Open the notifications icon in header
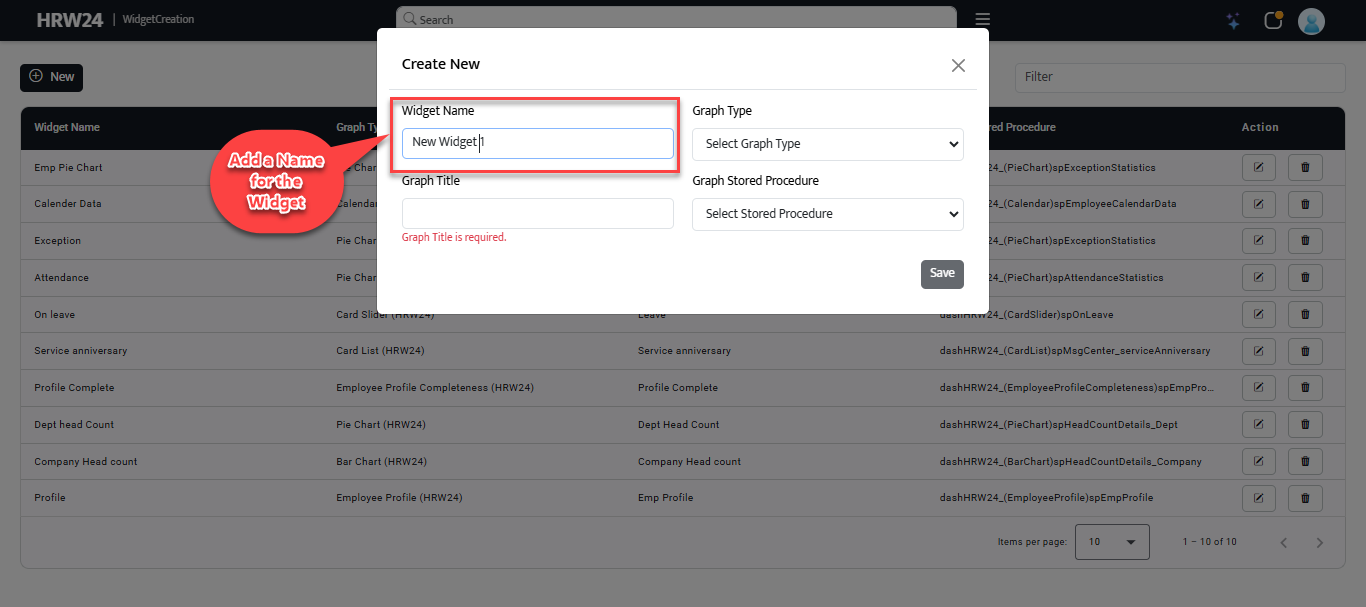1366x607 pixels. pyautogui.click(x=1273, y=21)
